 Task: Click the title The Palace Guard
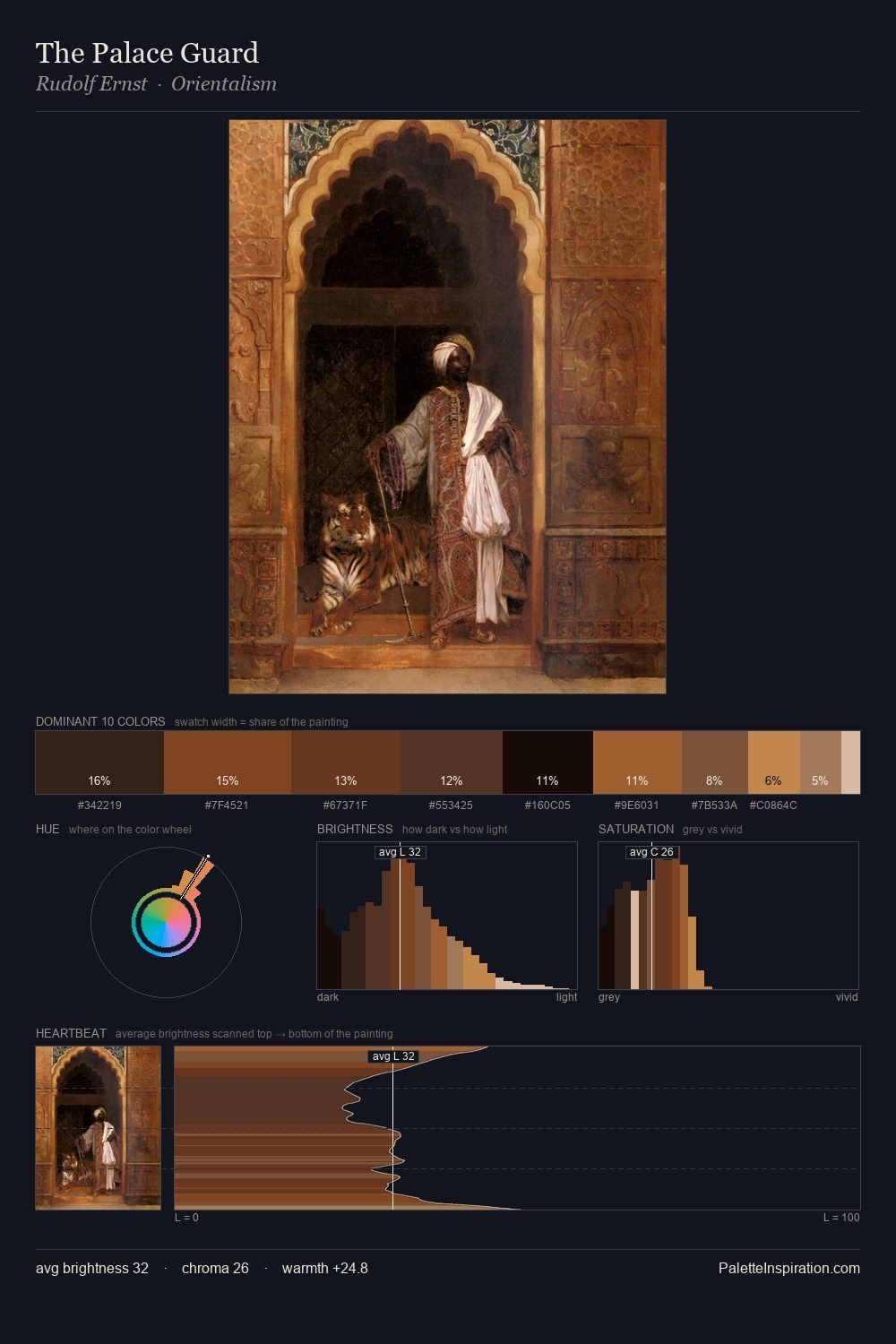coord(147,53)
